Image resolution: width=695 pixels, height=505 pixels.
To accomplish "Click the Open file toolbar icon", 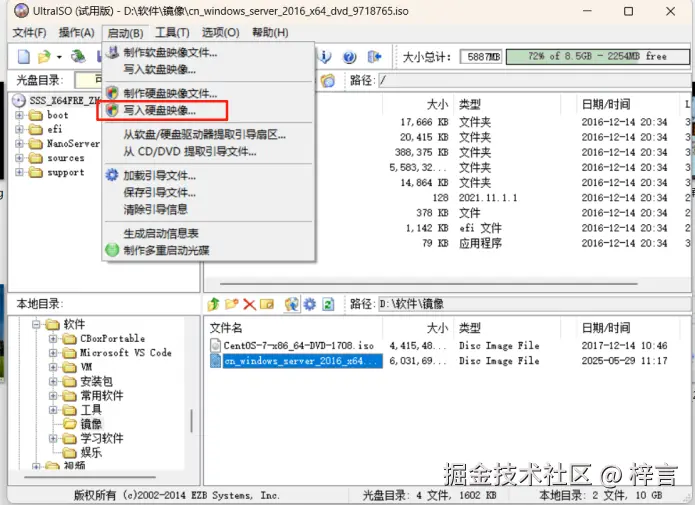I will [44, 57].
